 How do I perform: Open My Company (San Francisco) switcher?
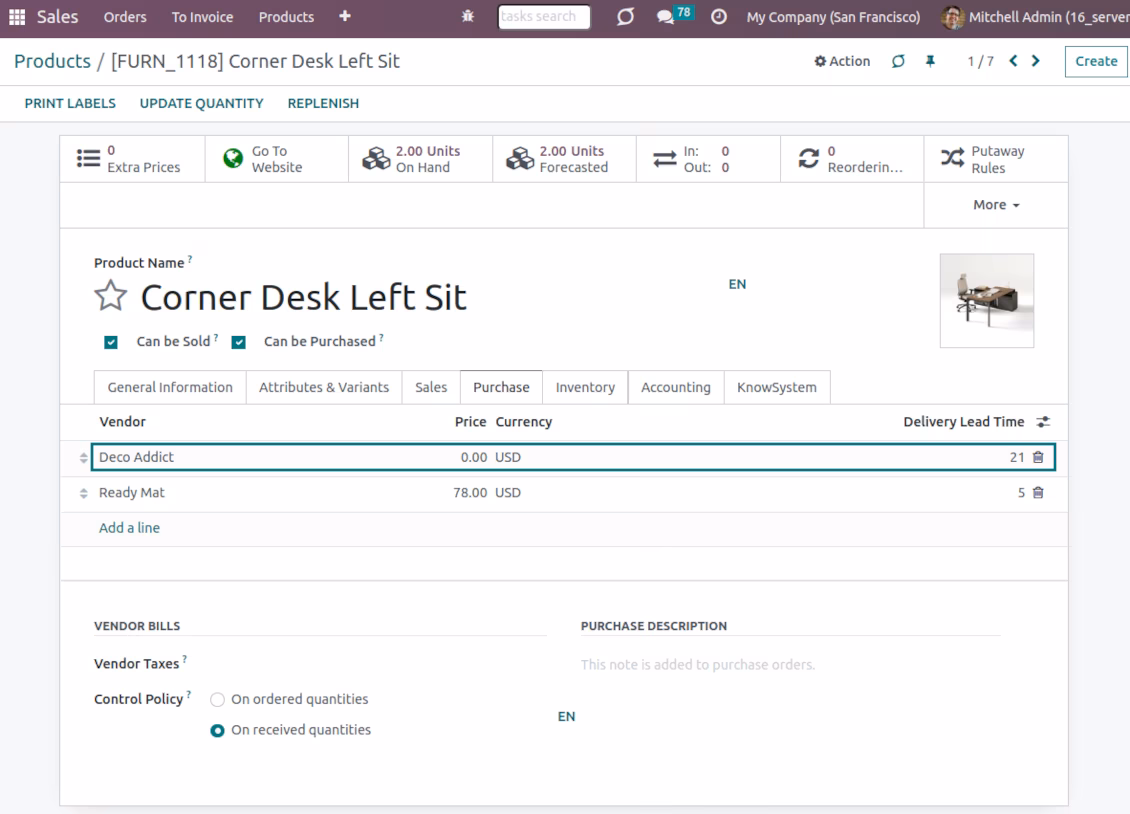(x=833, y=17)
